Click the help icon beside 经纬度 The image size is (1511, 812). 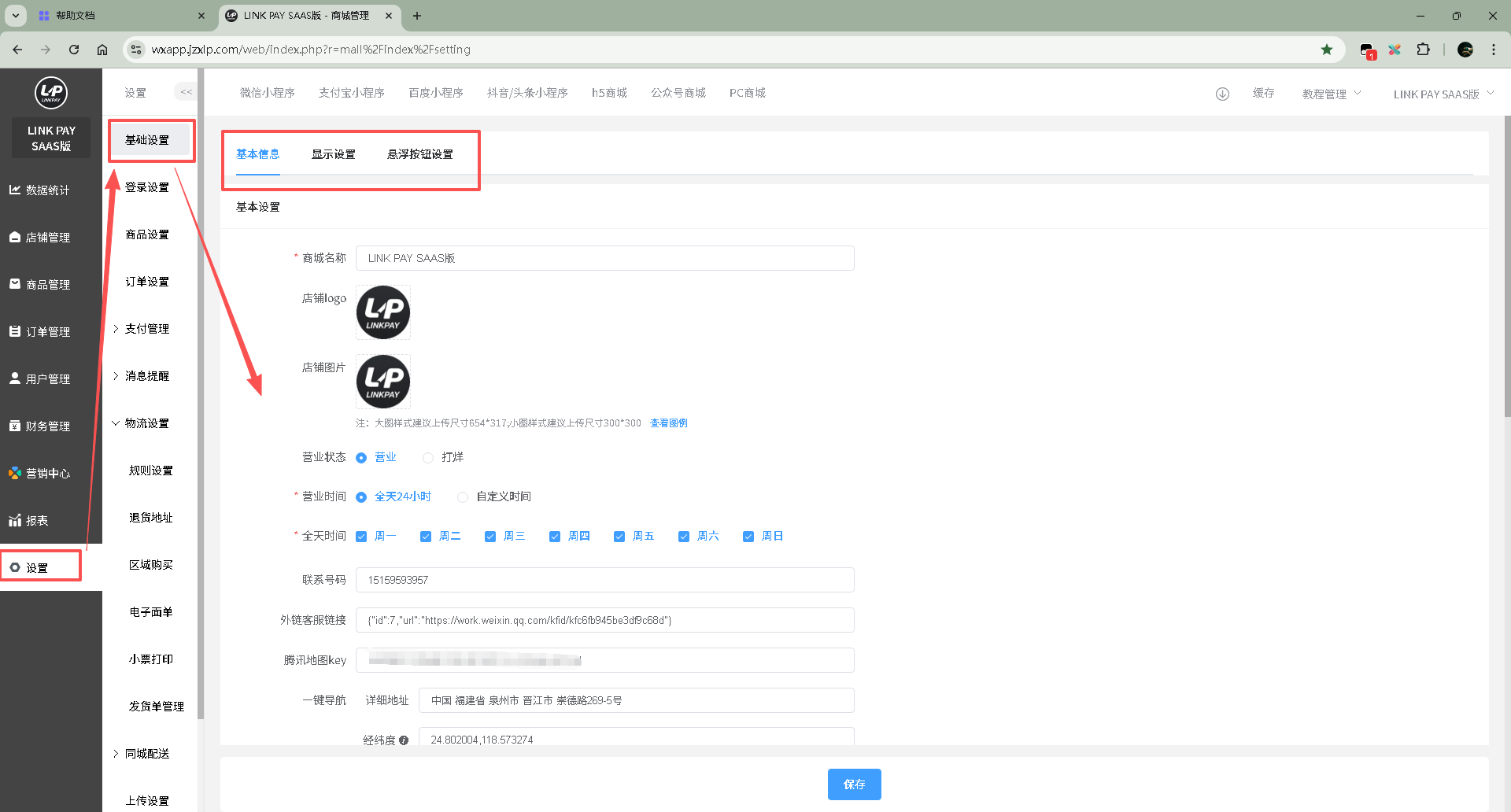point(404,740)
